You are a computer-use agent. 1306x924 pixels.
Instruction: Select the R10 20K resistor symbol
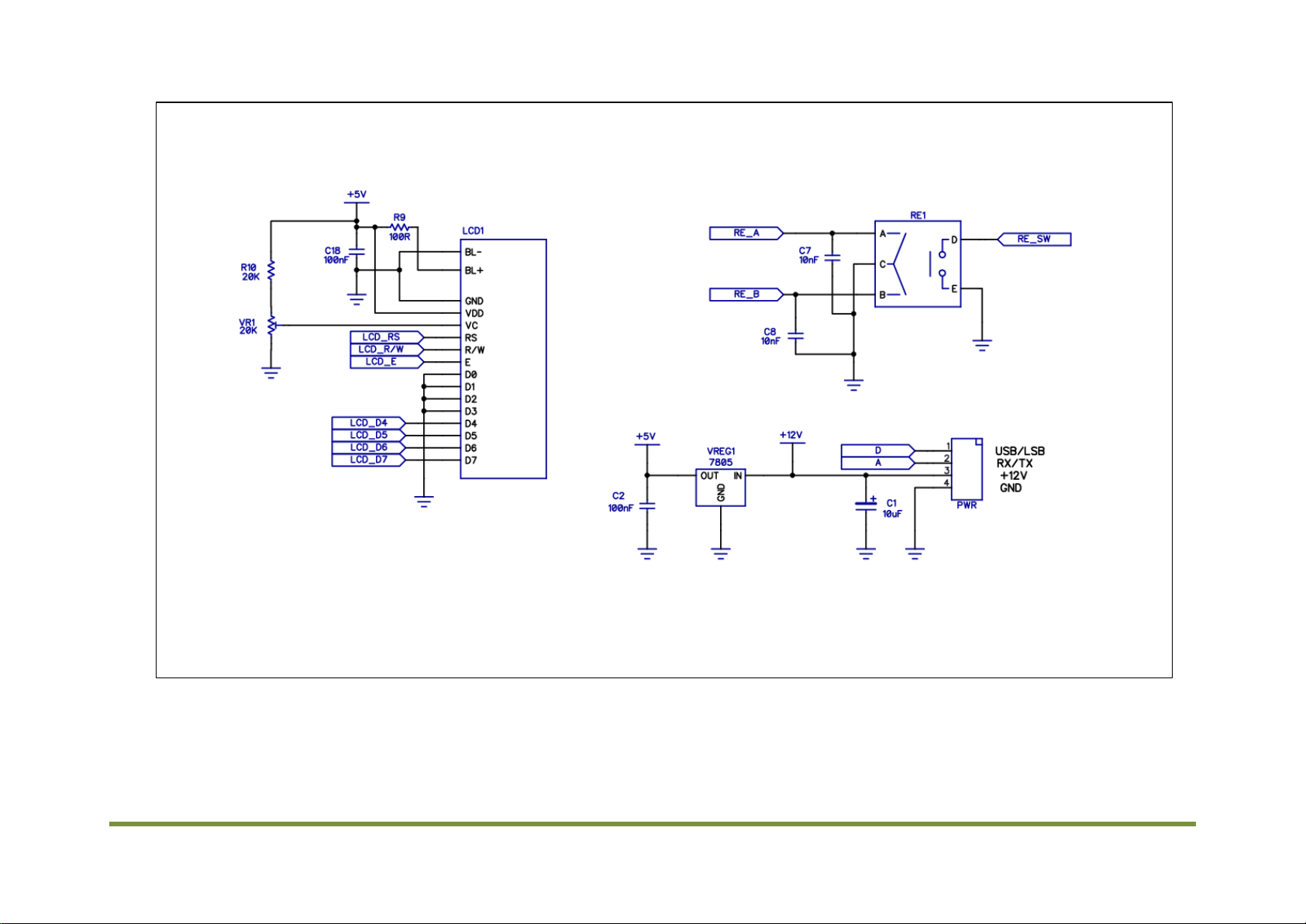(x=271, y=271)
